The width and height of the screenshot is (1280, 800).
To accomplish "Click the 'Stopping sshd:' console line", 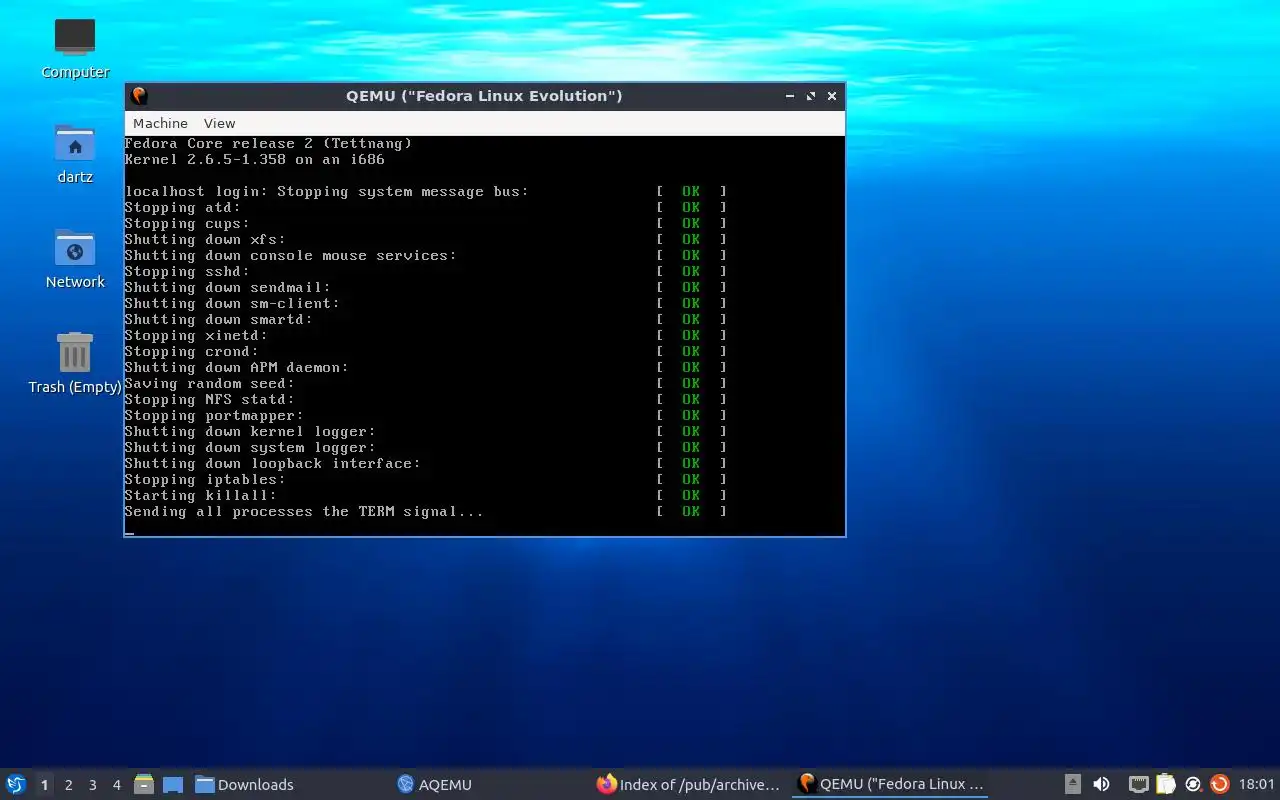I will [187, 271].
